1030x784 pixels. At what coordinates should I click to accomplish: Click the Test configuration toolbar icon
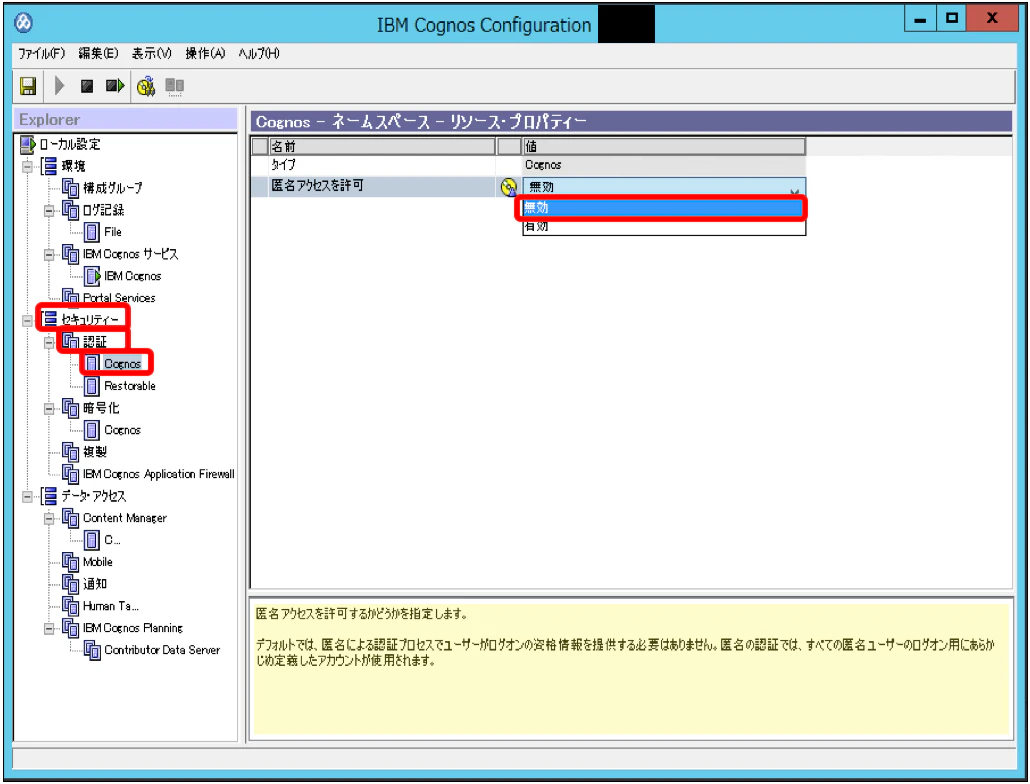pos(146,86)
